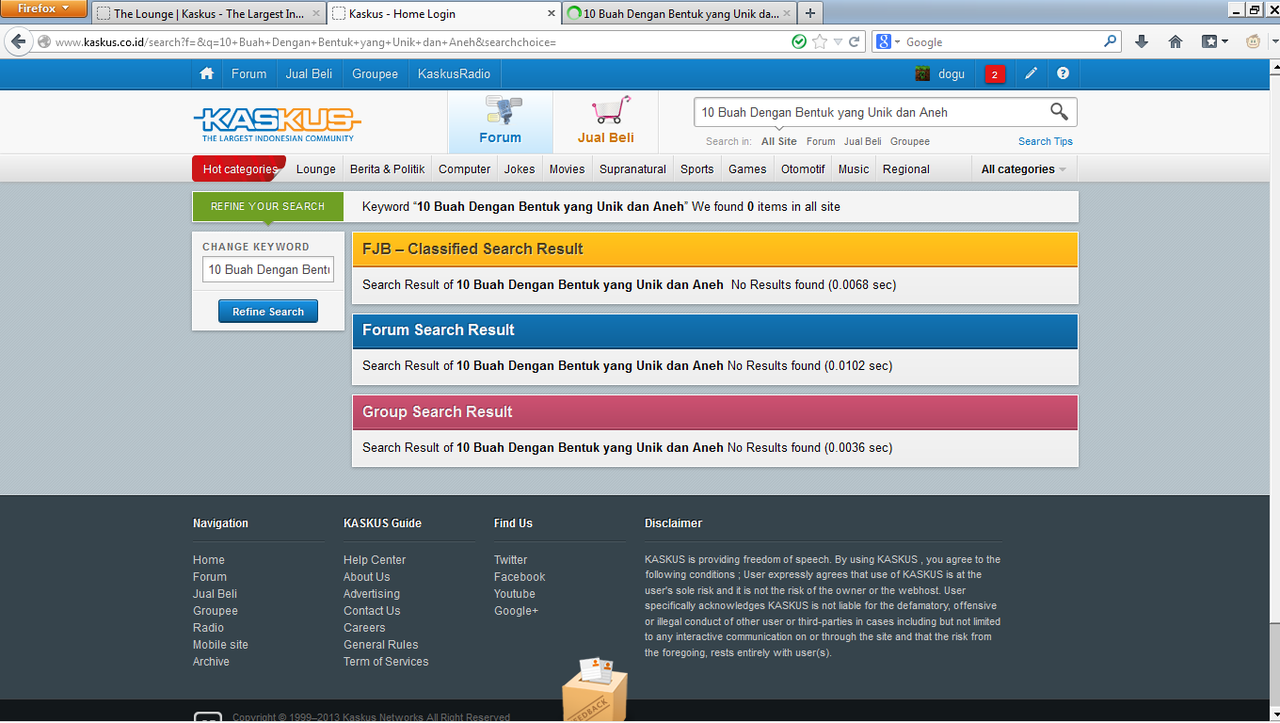Expand the All categories dropdown
Screen dimensions: 1280x723
1023,169
